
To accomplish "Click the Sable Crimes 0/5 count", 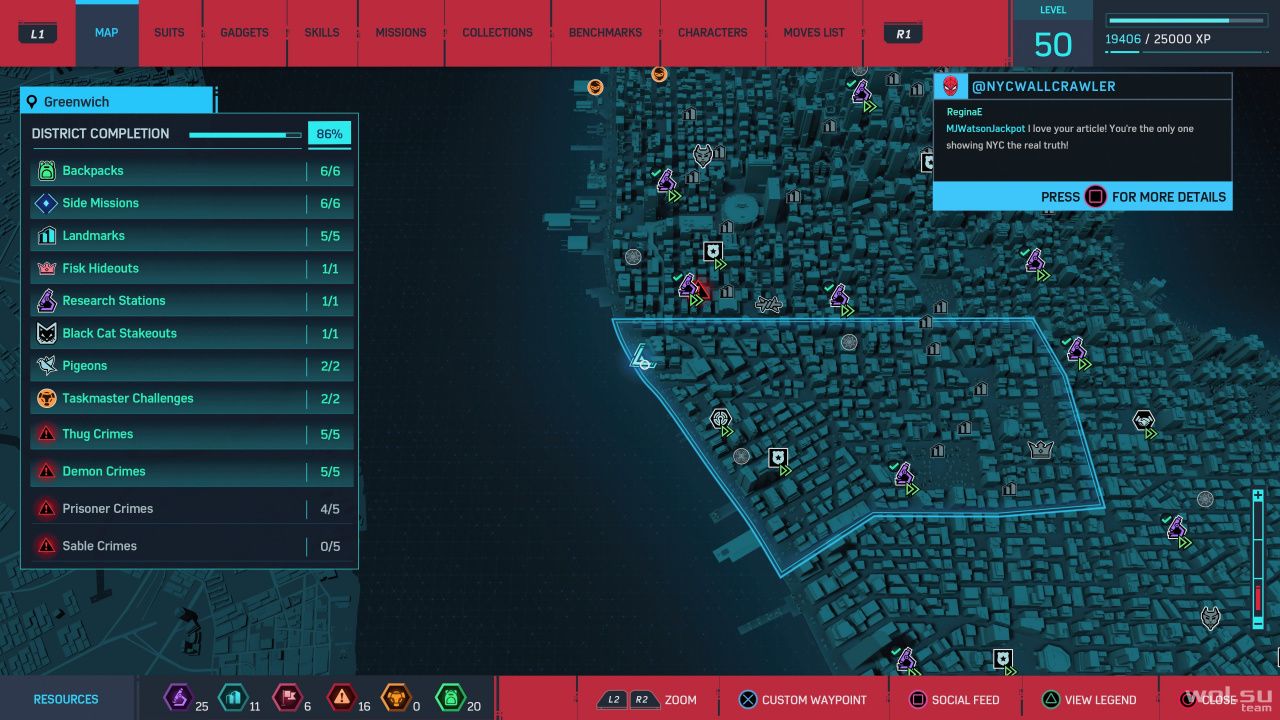I will click(x=330, y=546).
